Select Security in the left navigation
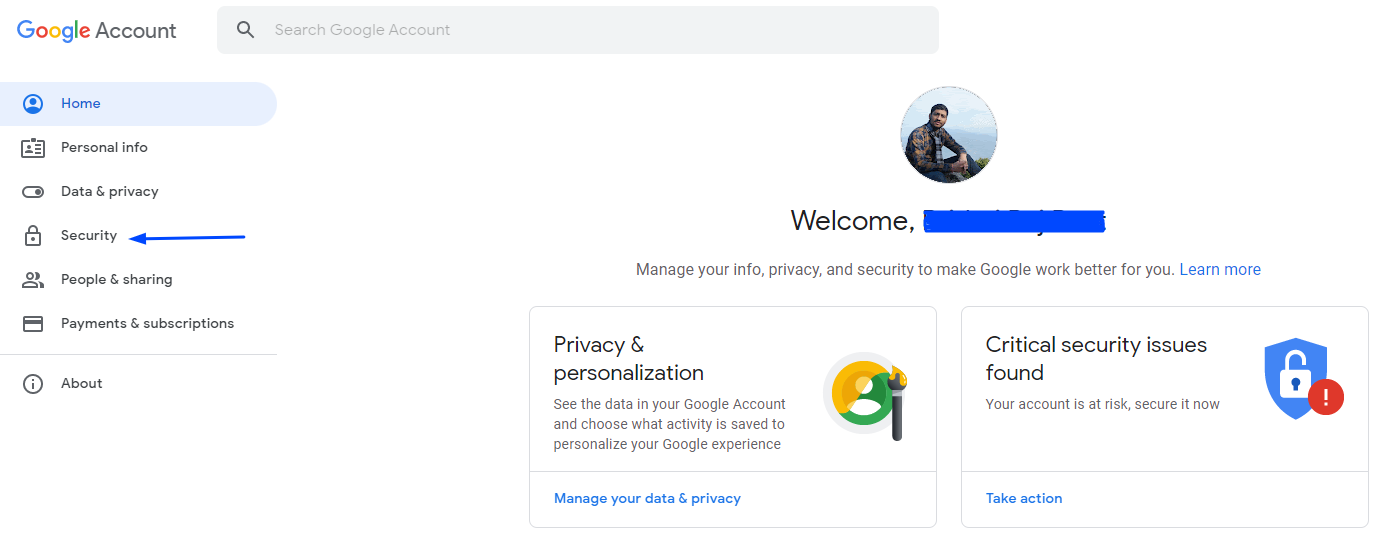Image resolution: width=1378 pixels, height=537 pixels. coord(89,236)
